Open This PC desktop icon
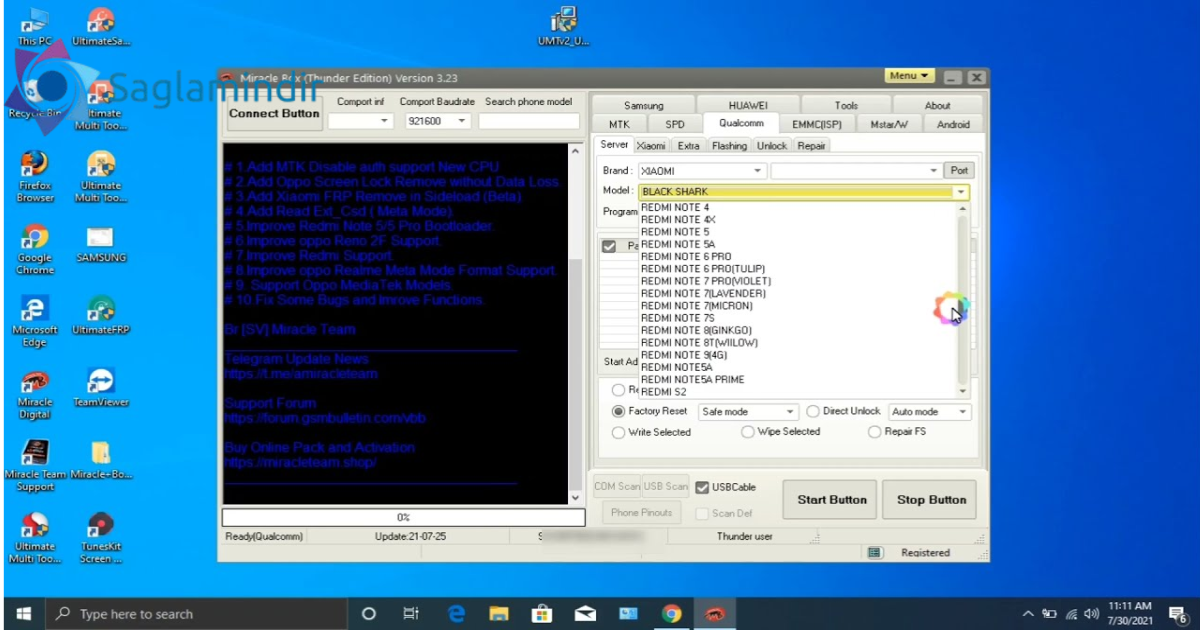Image resolution: width=1200 pixels, height=630 pixels. [x=35, y=27]
